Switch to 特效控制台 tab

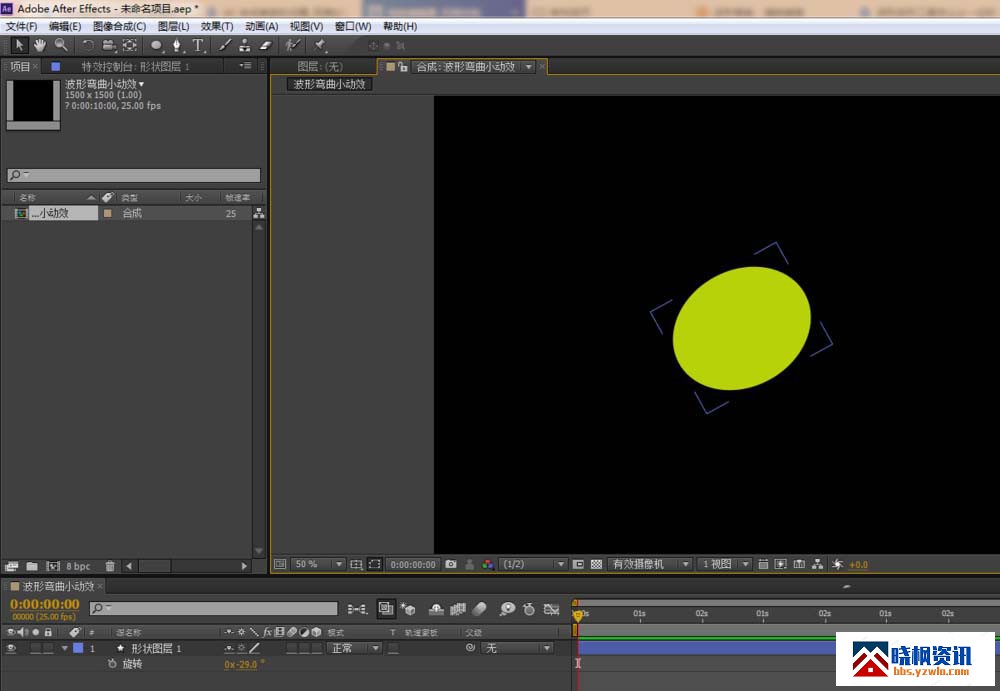click(135, 66)
